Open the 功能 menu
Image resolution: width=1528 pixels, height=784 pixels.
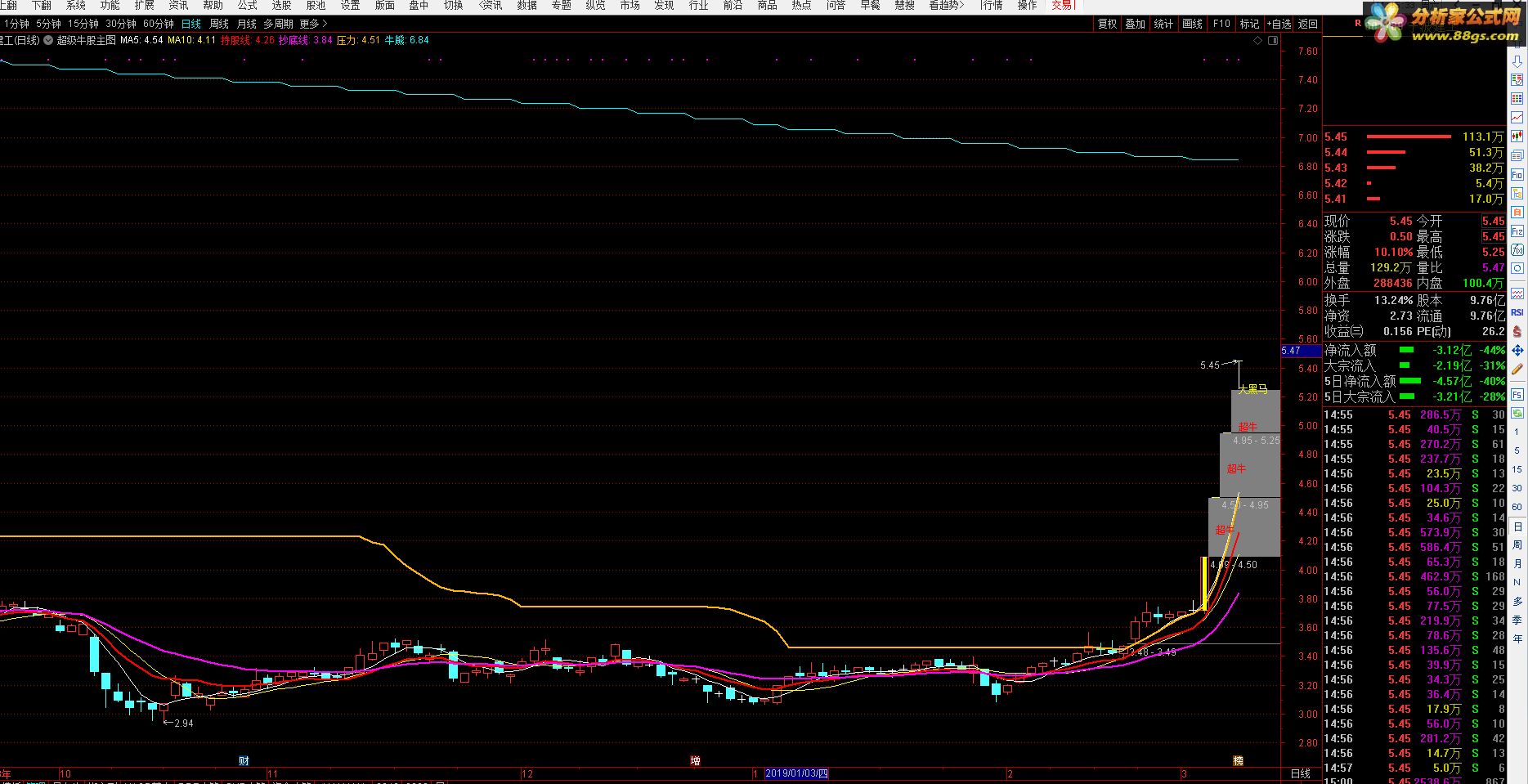pyautogui.click(x=110, y=6)
